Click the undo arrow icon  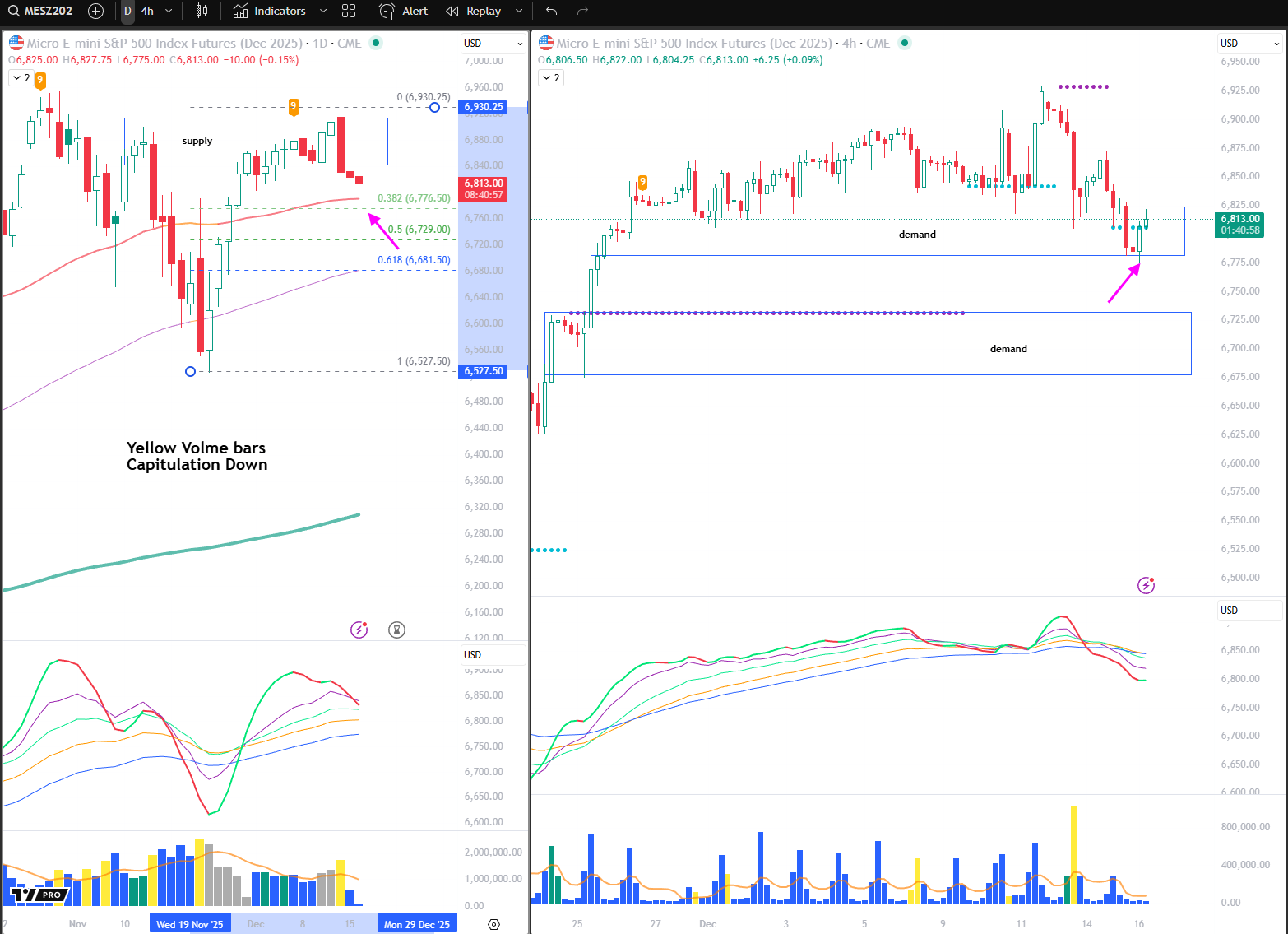[x=551, y=11]
